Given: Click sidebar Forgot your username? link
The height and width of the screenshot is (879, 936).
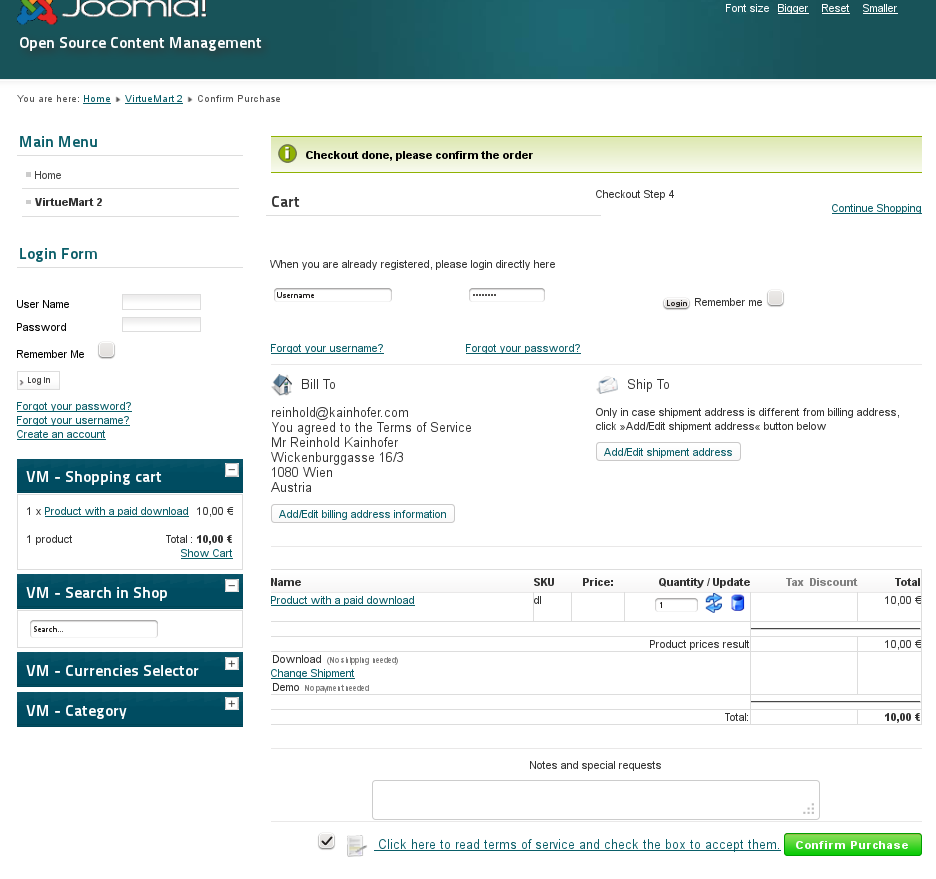Looking at the screenshot, I should click(x=73, y=420).
